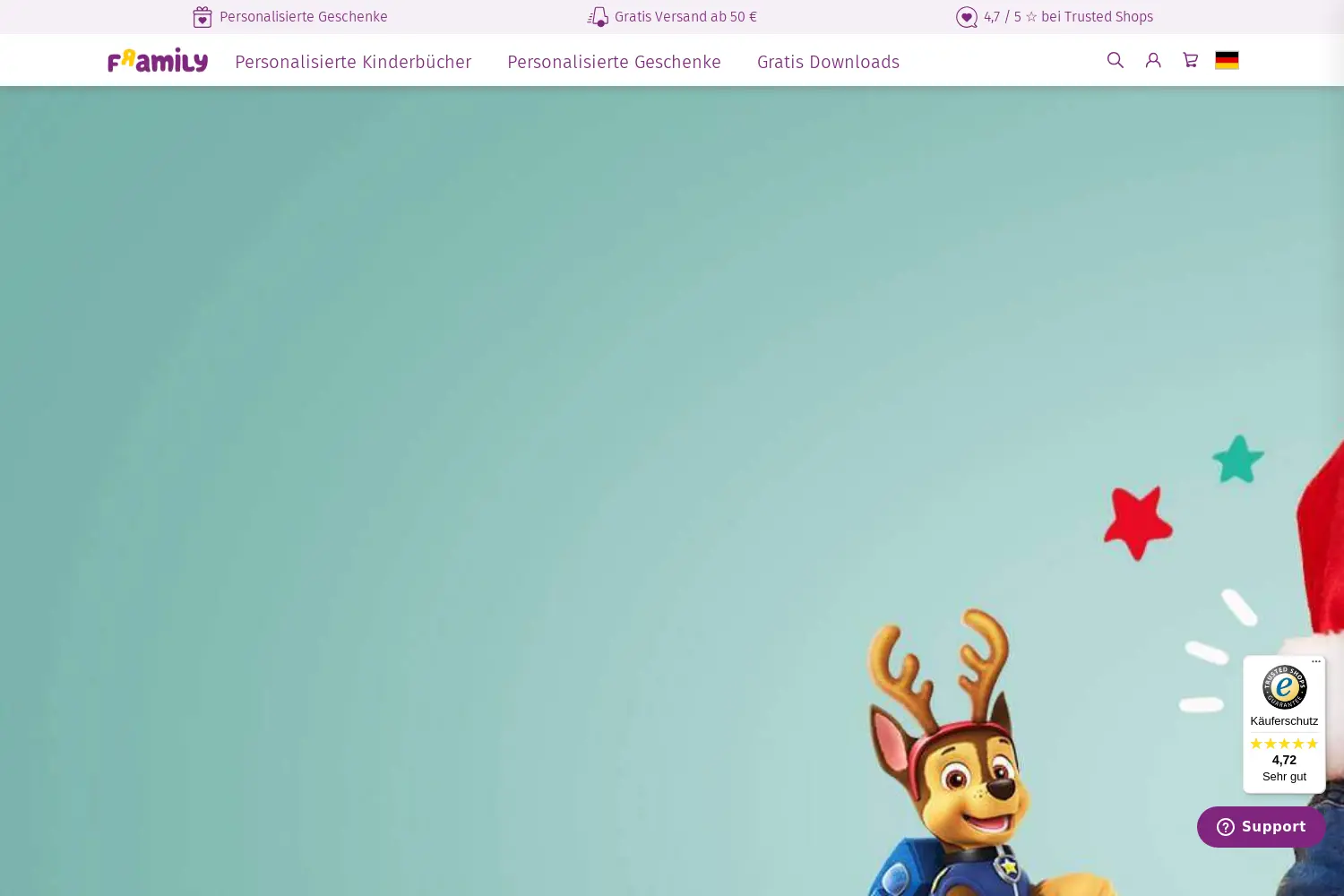Click the Framily logo
This screenshot has width=1344, height=896.
tap(158, 60)
